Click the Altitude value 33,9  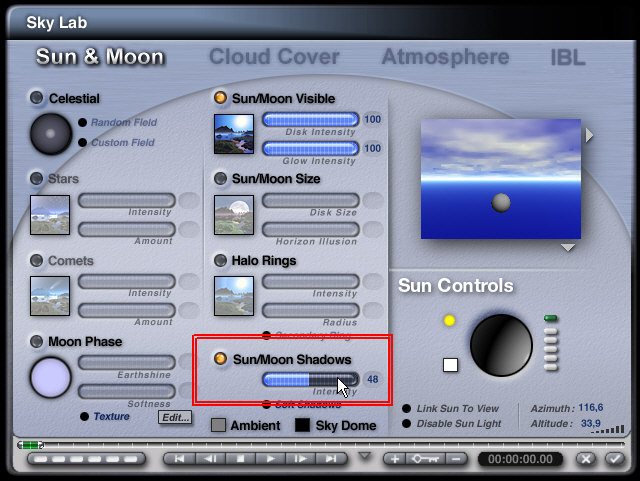[x=591, y=423]
